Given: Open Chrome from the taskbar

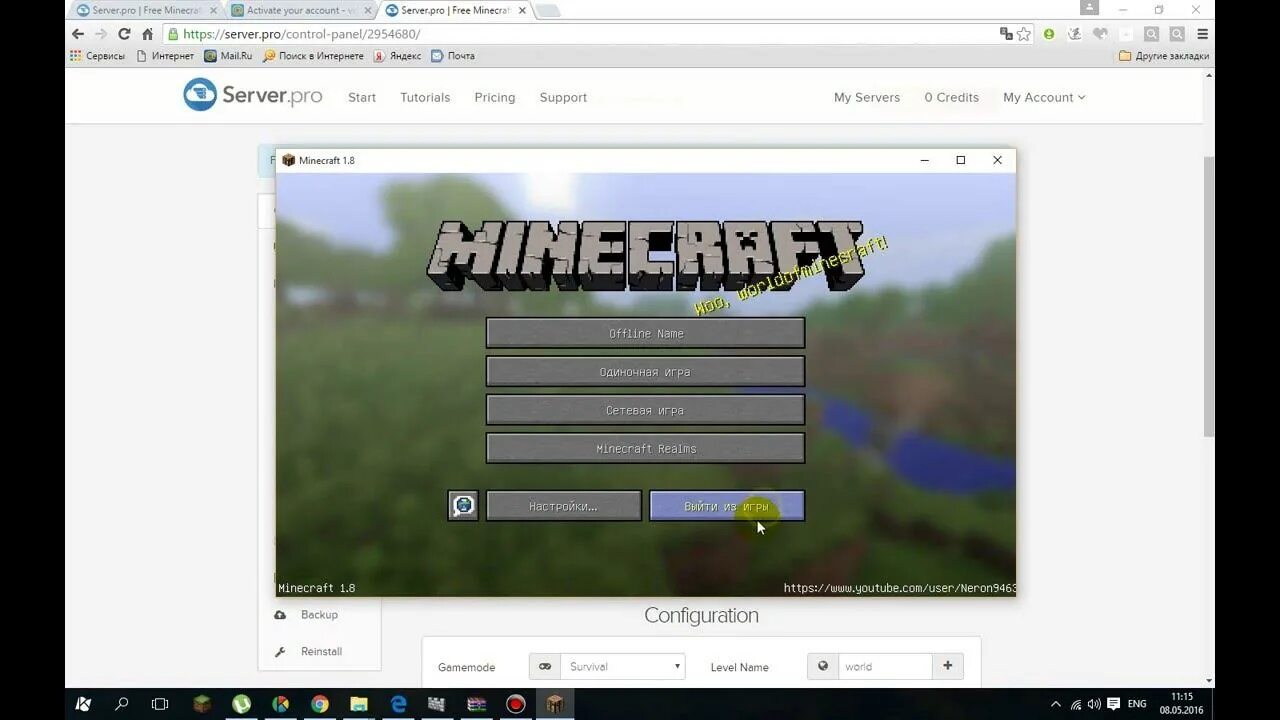Looking at the screenshot, I should click(x=320, y=704).
